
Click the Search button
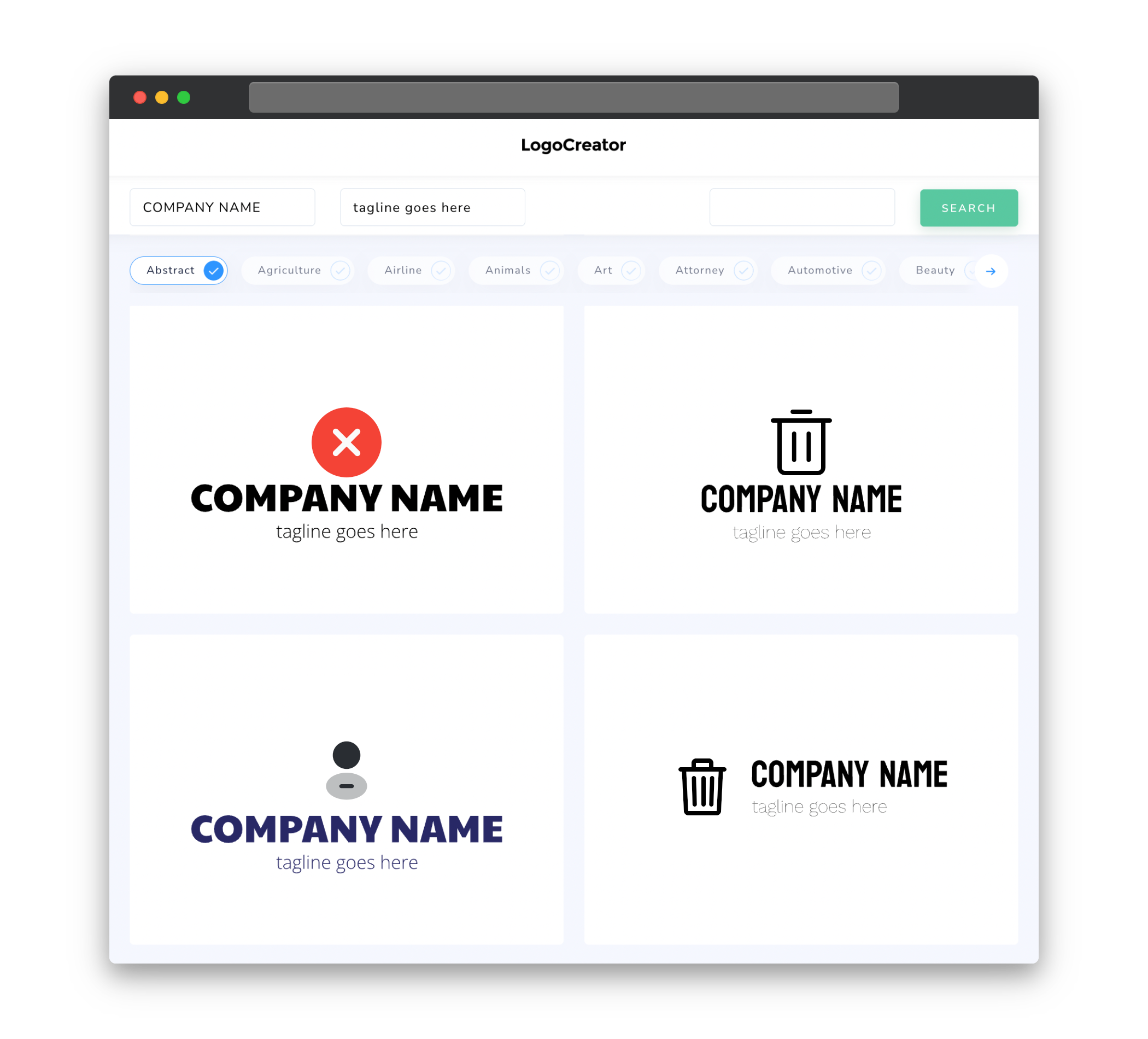pos(968,208)
